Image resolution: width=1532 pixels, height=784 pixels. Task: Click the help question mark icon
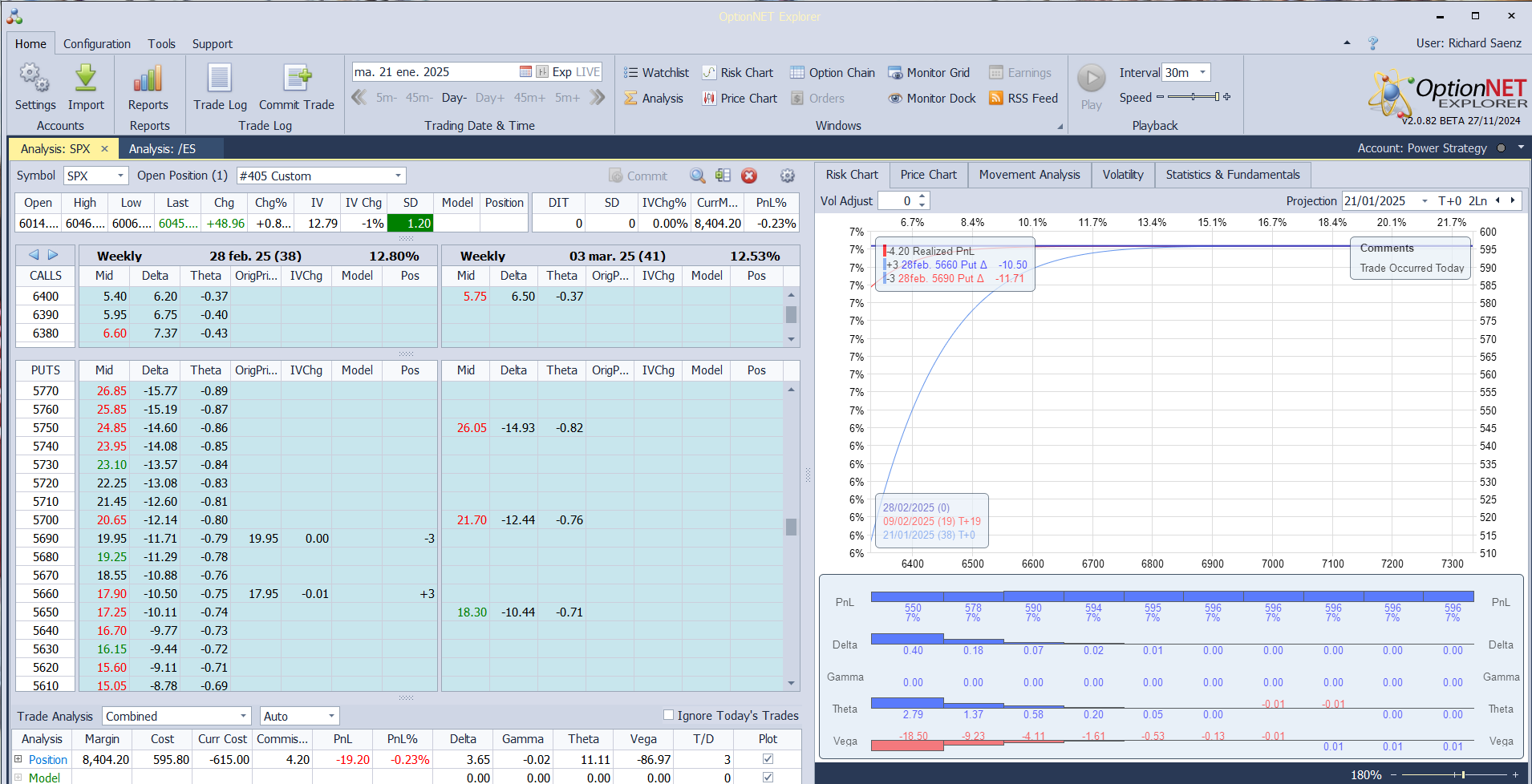[1373, 43]
